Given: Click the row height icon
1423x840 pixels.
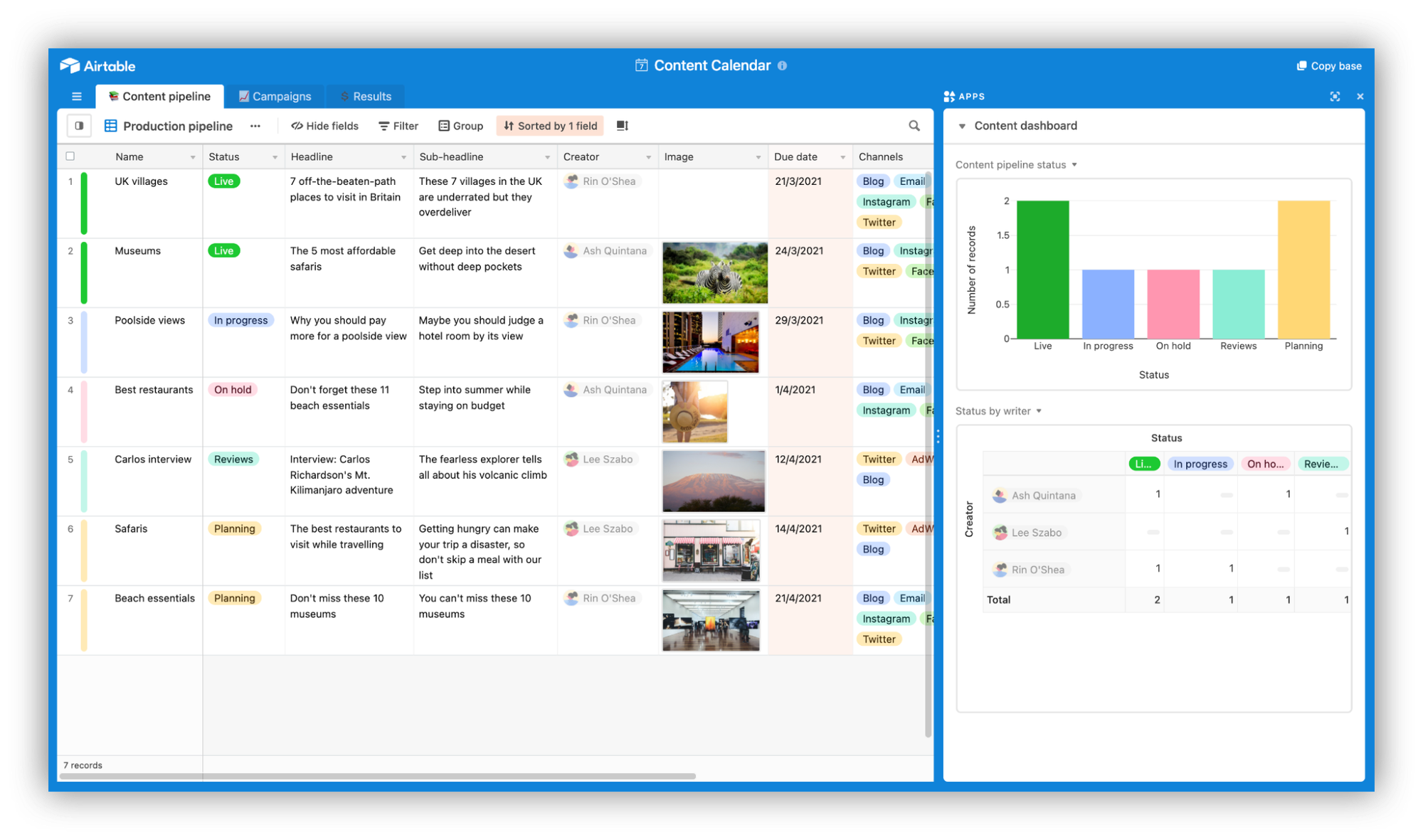Looking at the screenshot, I should tap(623, 126).
